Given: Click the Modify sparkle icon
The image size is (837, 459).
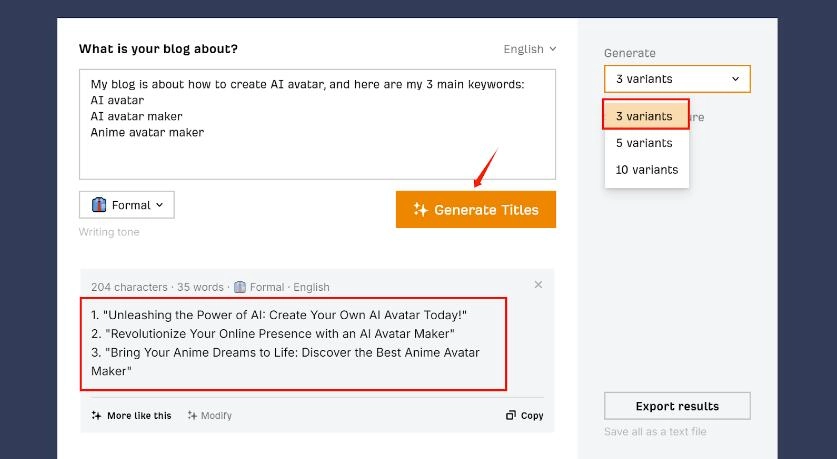Looking at the screenshot, I should pos(192,416).
